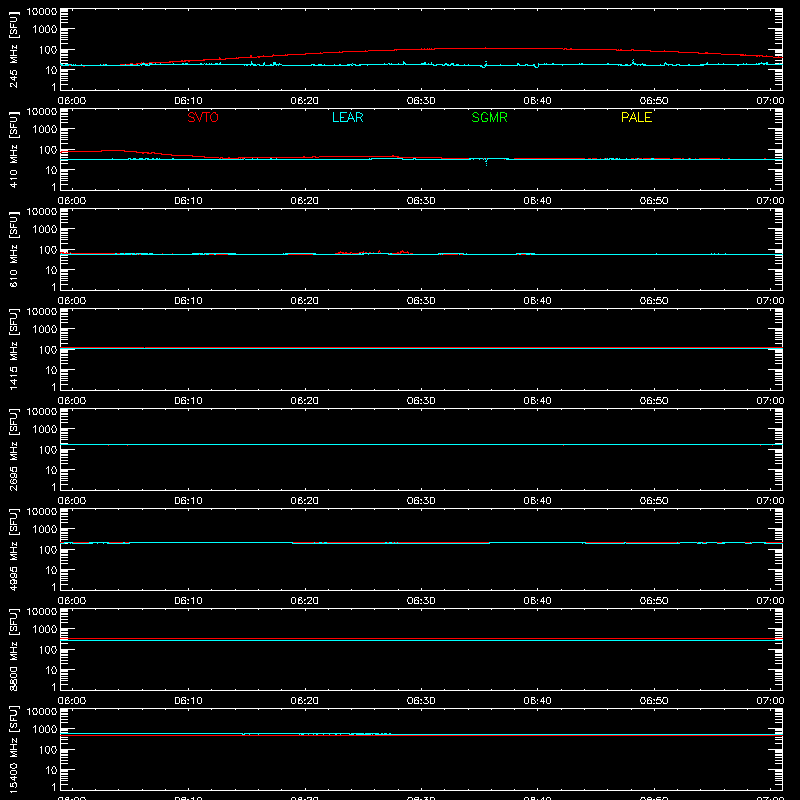The height and width of the screenshot is (800, 800).
Task: Click the green SGMR legend label
Action: [489, 117]
